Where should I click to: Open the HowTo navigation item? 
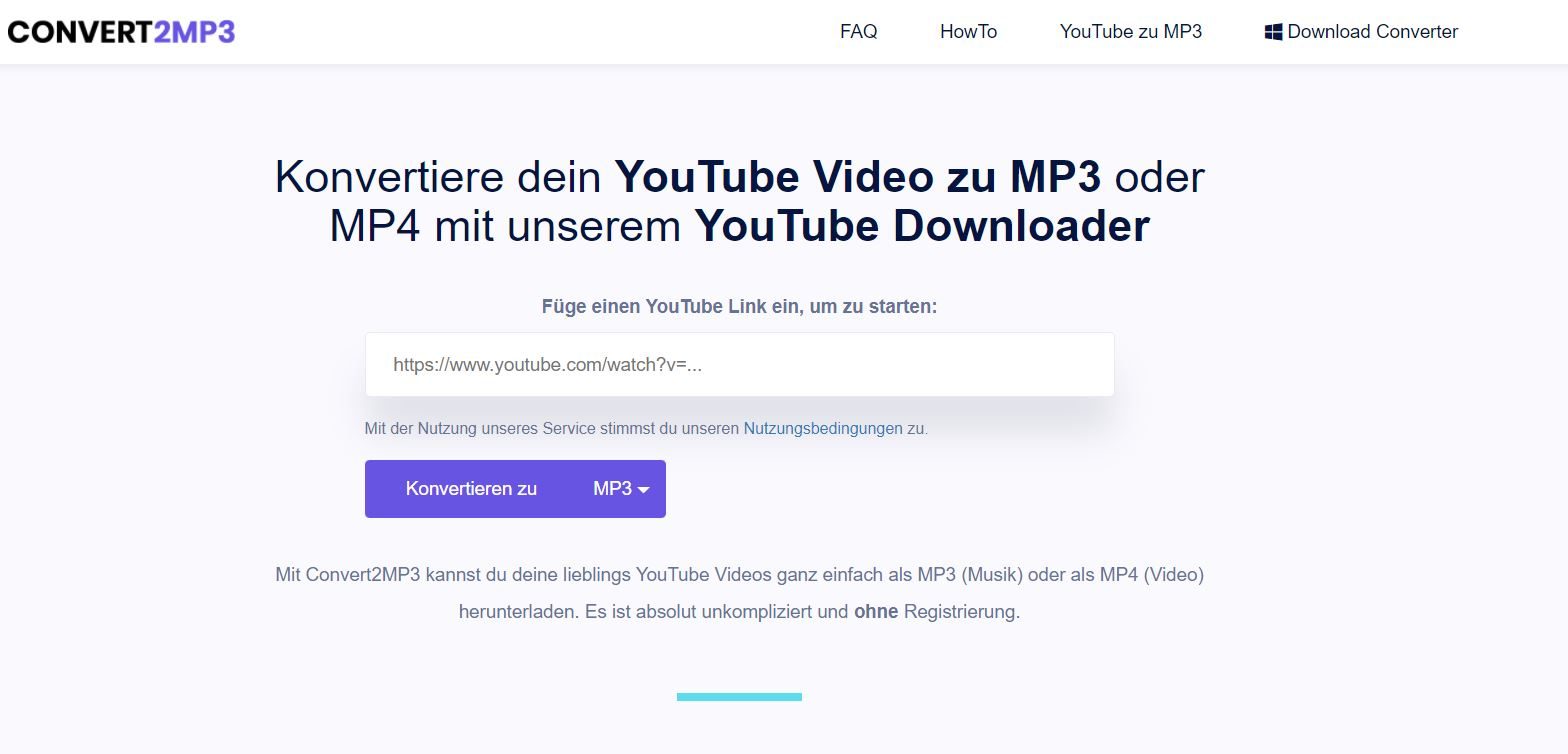point(969,32)
